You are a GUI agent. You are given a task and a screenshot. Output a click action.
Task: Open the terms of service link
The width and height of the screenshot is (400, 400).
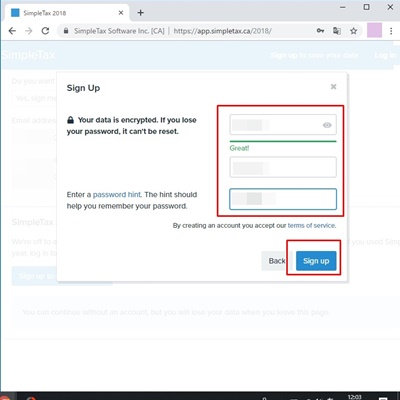point(311,226)
